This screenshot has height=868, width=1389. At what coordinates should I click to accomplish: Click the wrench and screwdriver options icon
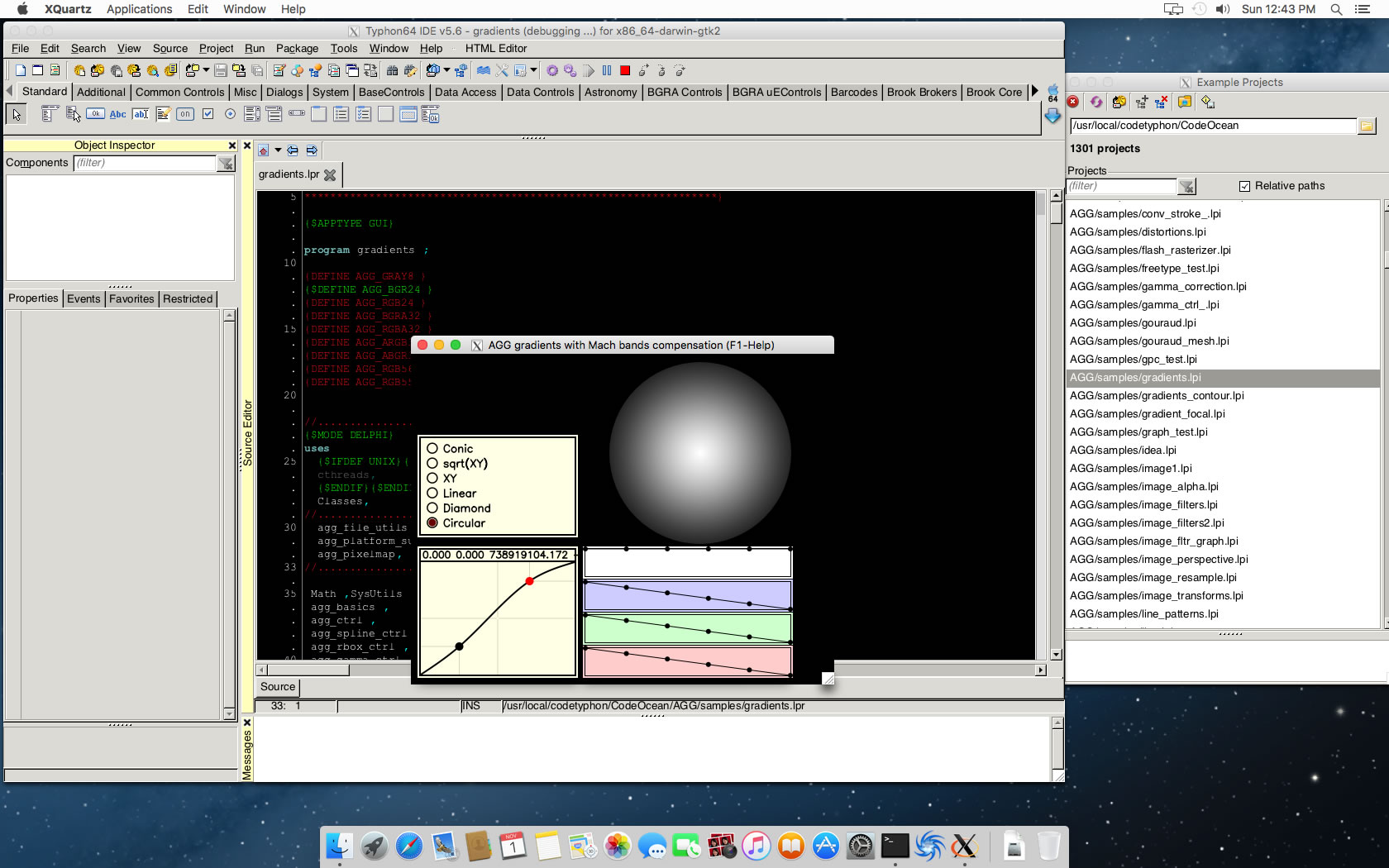tap(502, 70)
